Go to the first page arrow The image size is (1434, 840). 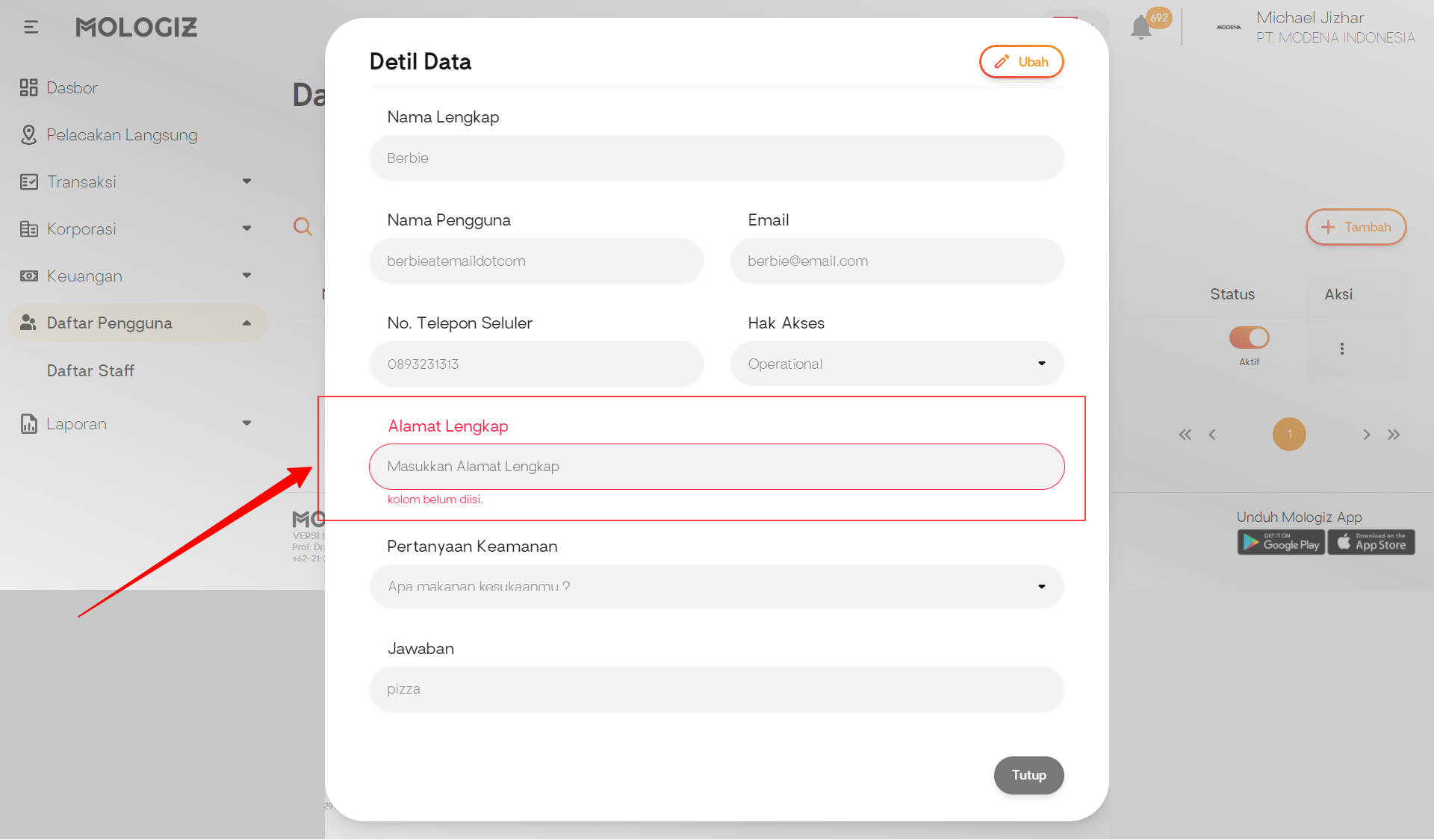pyautogui.click(x=1185, y=435)
